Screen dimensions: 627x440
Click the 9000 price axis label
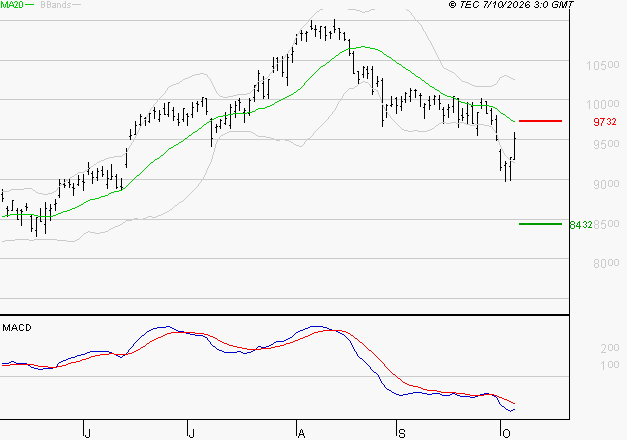(606, 184)
